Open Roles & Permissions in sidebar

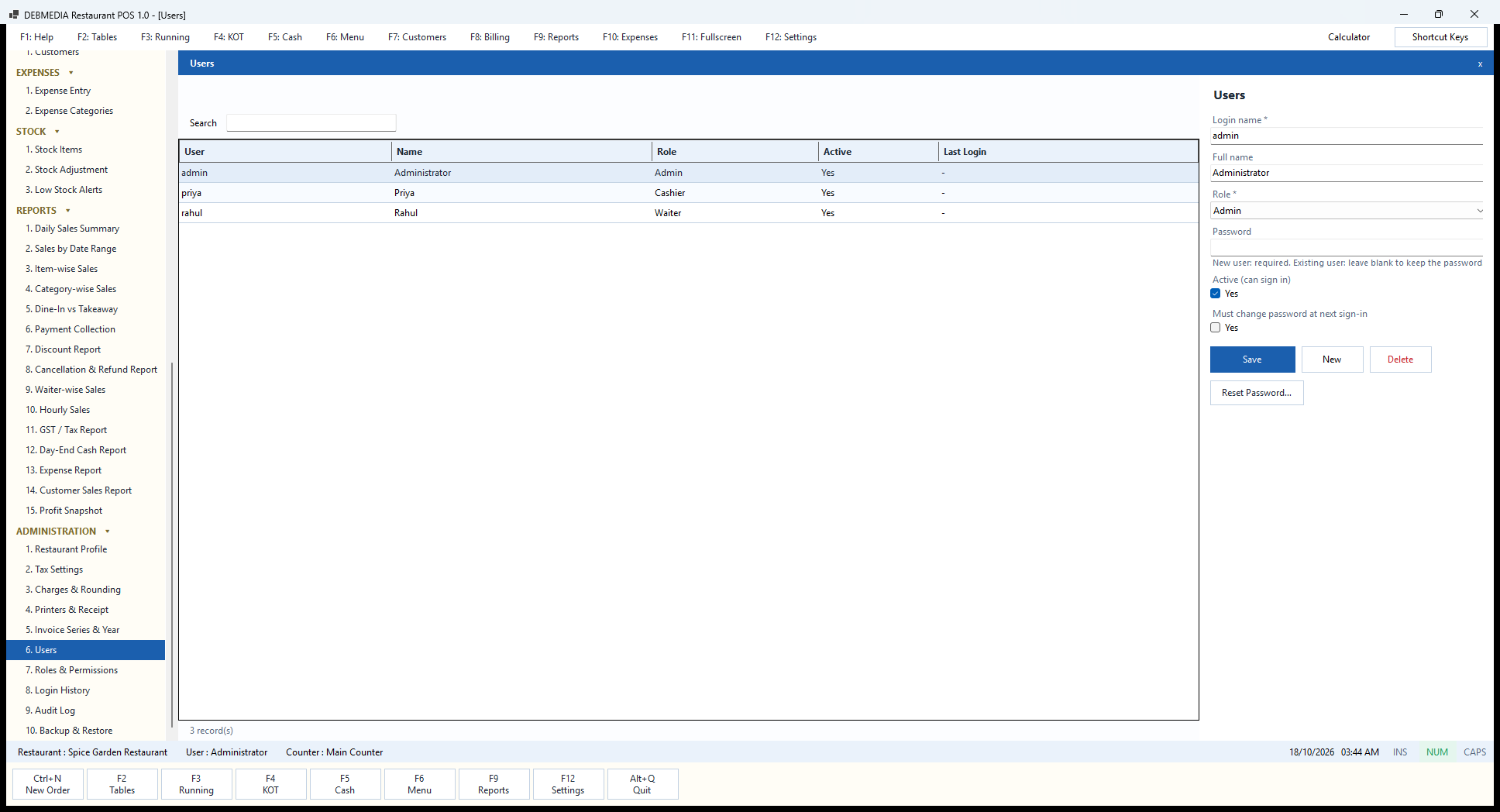pyautogui.click(x=85, y=670)
